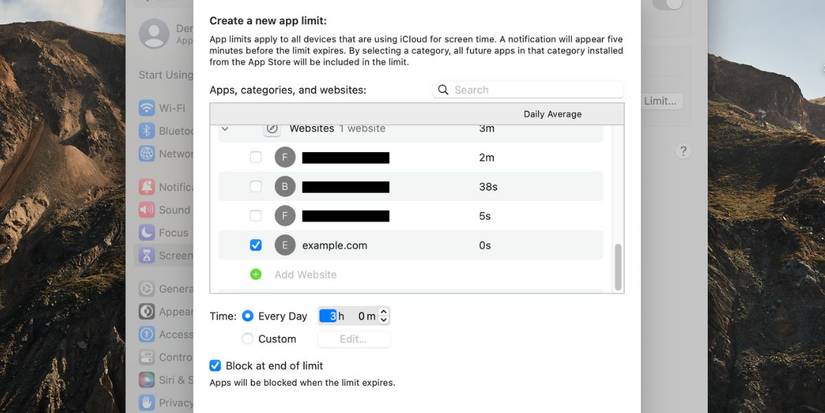Select the Every Day radio button
The width and height of the screenshot is (825, 413).
(248, 316)
